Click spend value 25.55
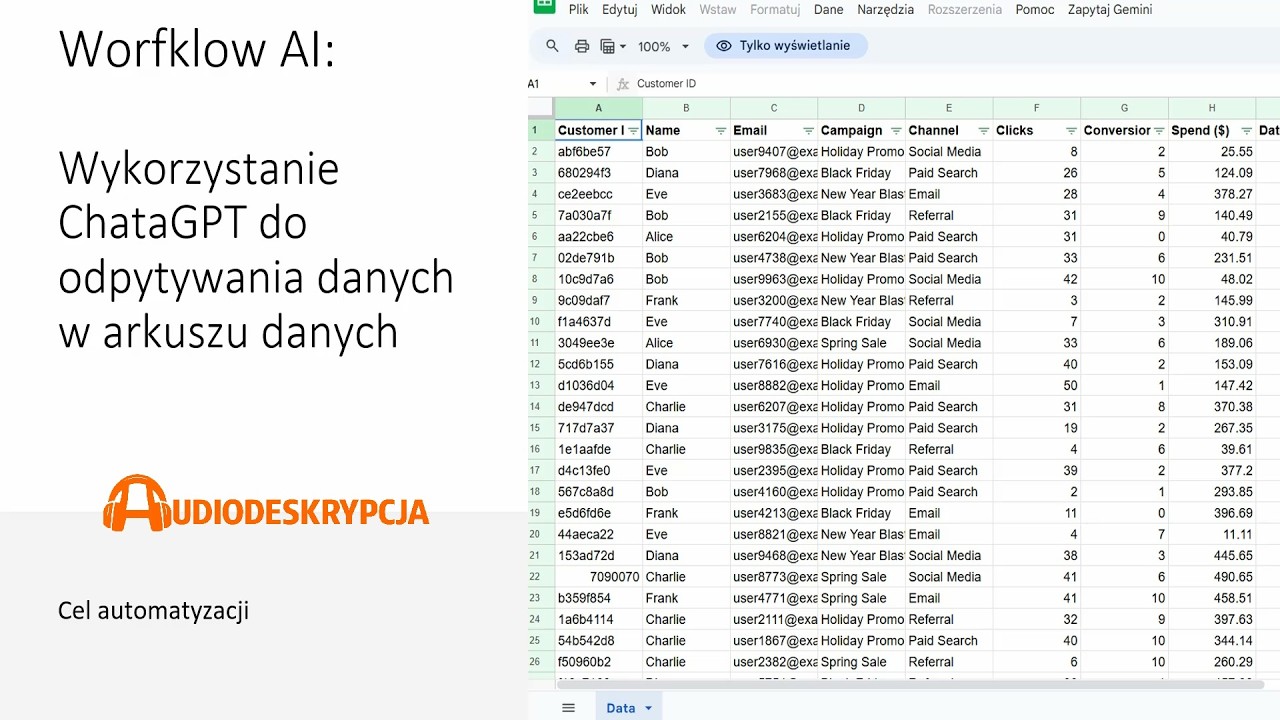The image size is (1280, 720). pos(1212,152)
